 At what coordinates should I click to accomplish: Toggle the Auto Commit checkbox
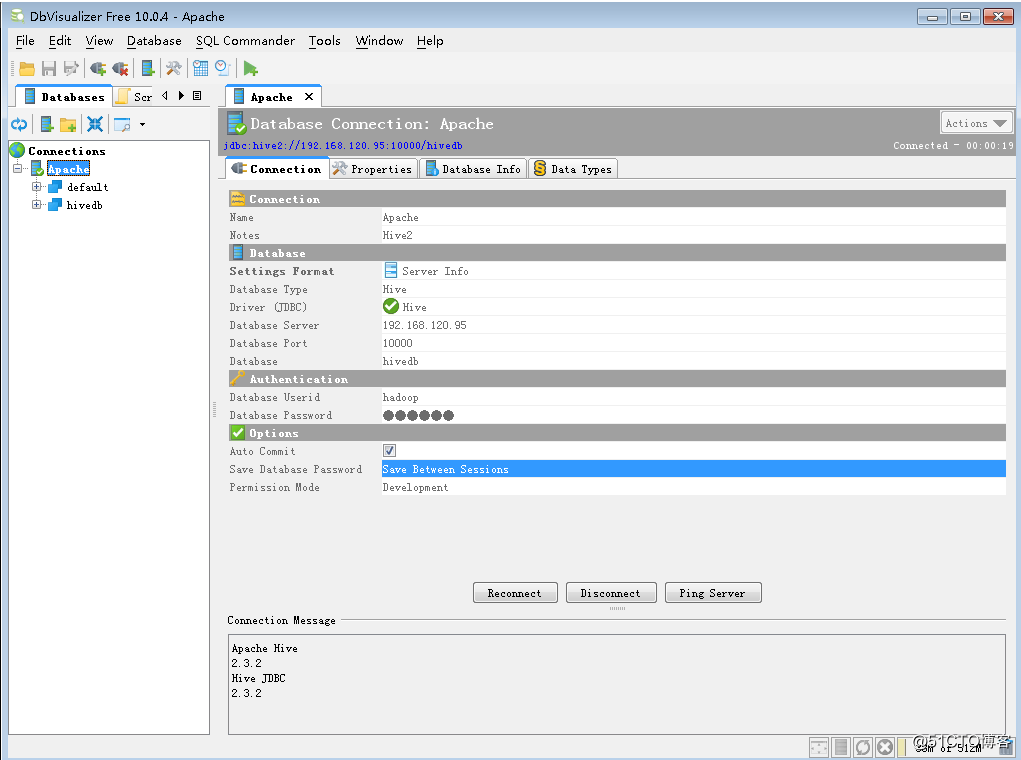[389, 451]
